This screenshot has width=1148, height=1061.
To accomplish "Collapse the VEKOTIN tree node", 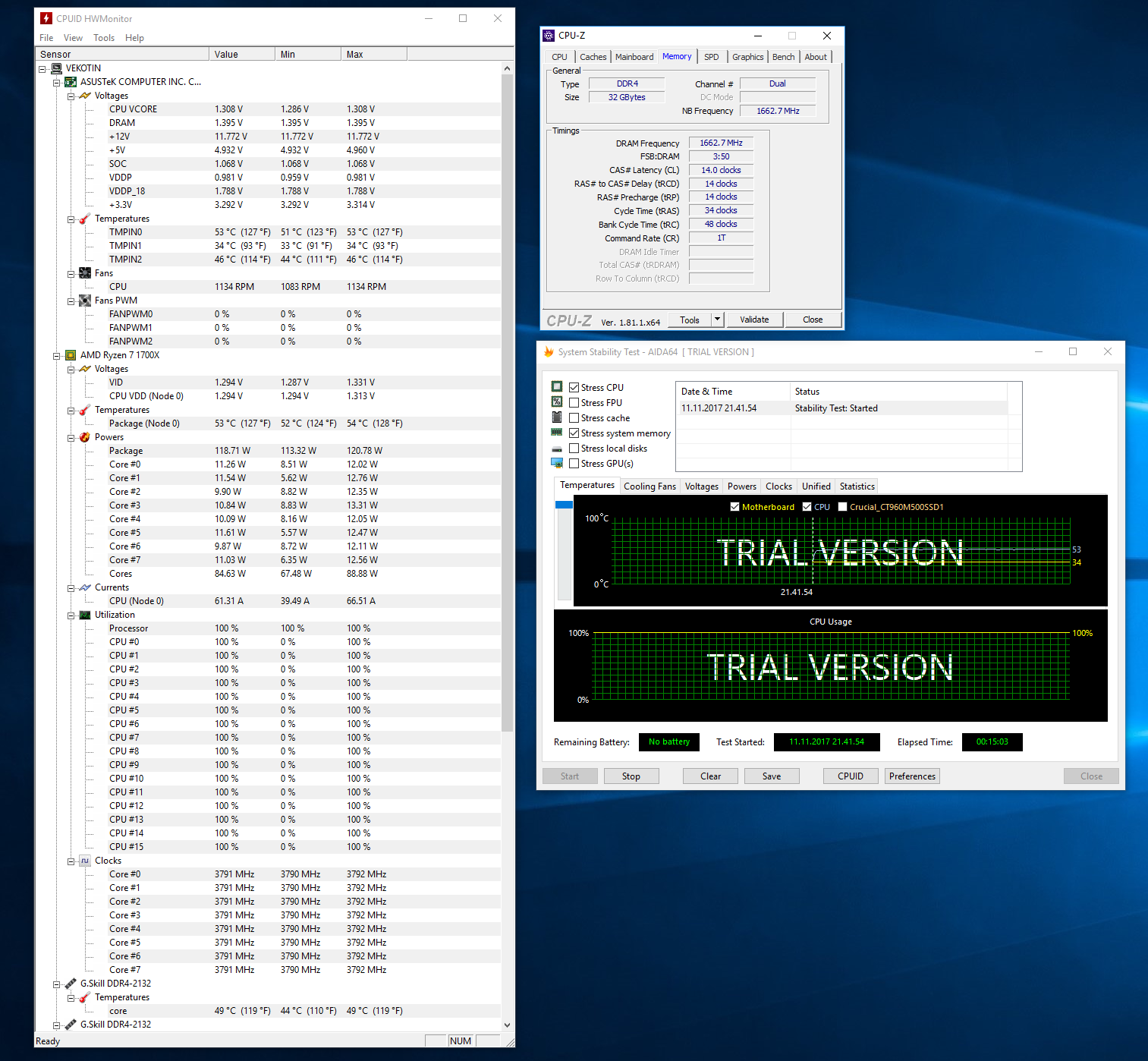I will click(43, 68).
